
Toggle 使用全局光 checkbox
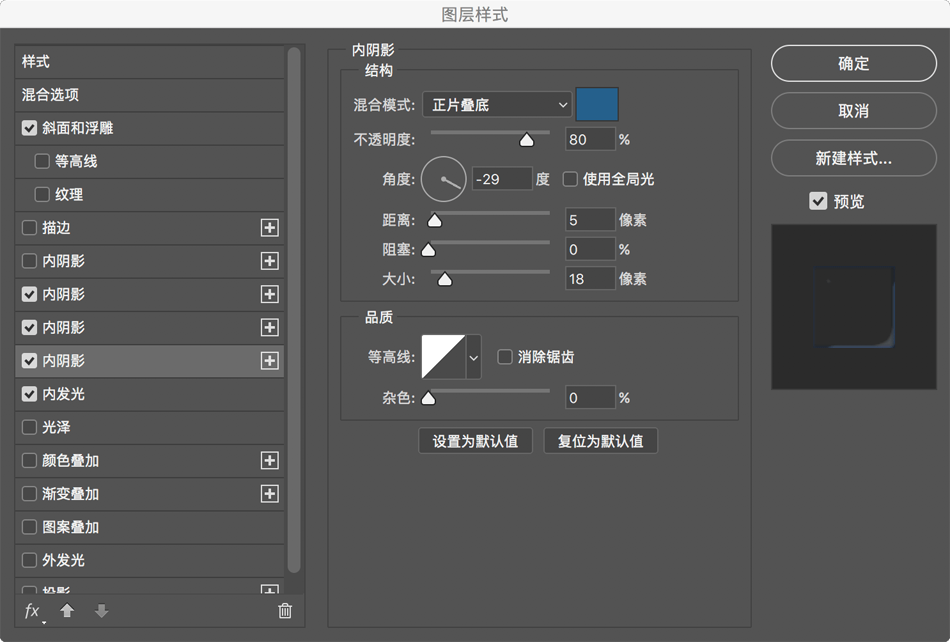click(x=570, y=179)
